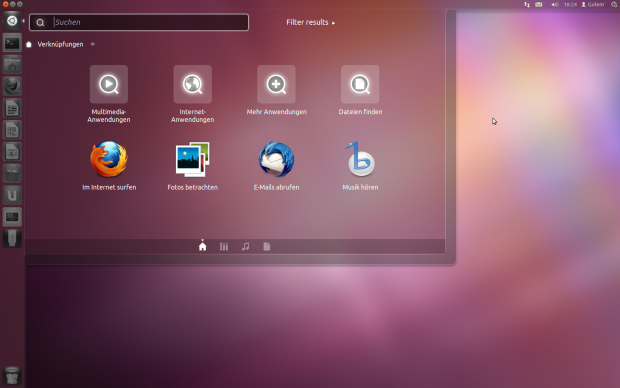Open Workspace Switcher from the launcher
The width and height of the screenshot is (620, 388).
pyautogui.click(x=12, y=217)
